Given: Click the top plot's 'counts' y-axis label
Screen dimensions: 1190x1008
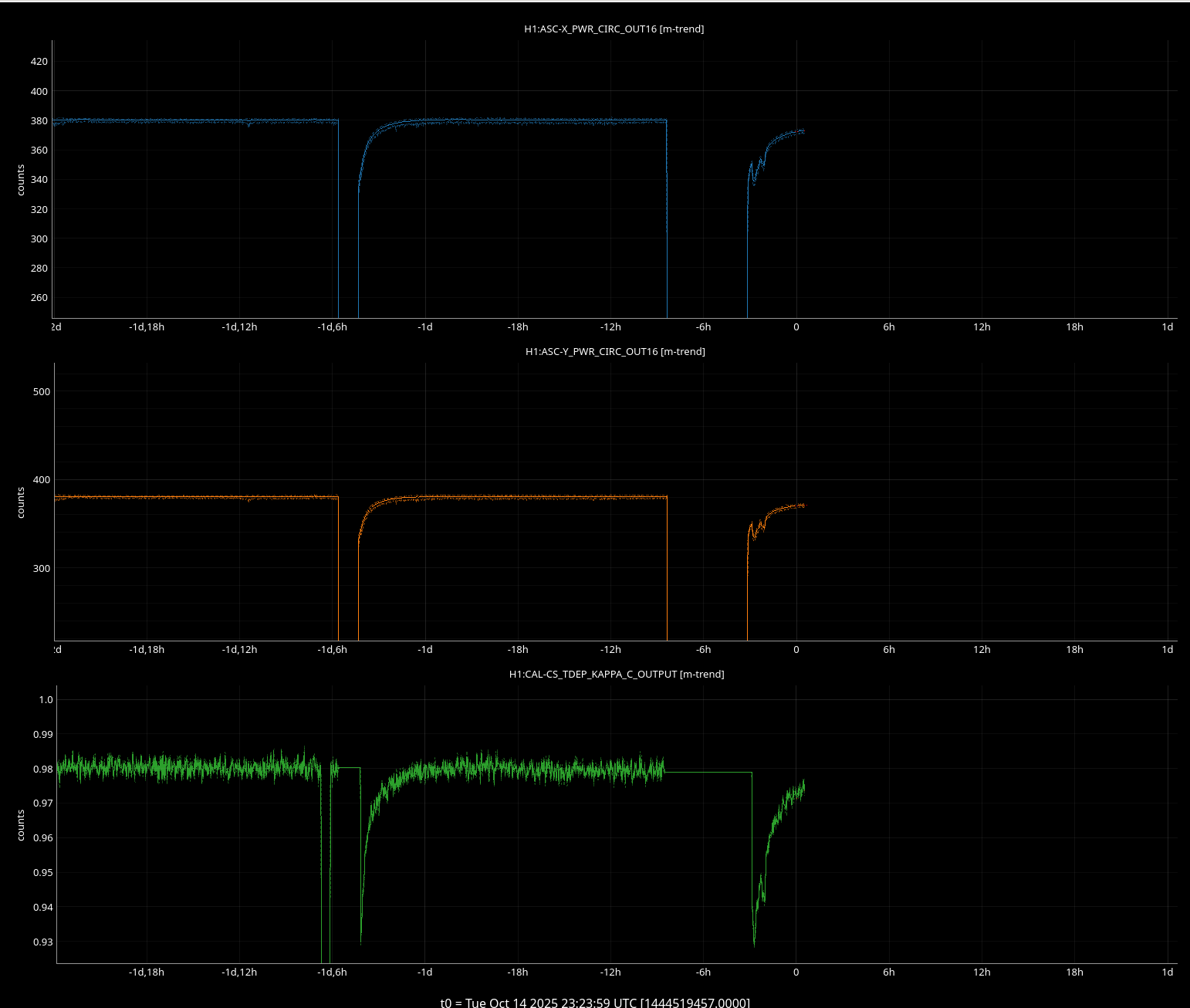Looking at the screenshot, I should tap(21, 180).
